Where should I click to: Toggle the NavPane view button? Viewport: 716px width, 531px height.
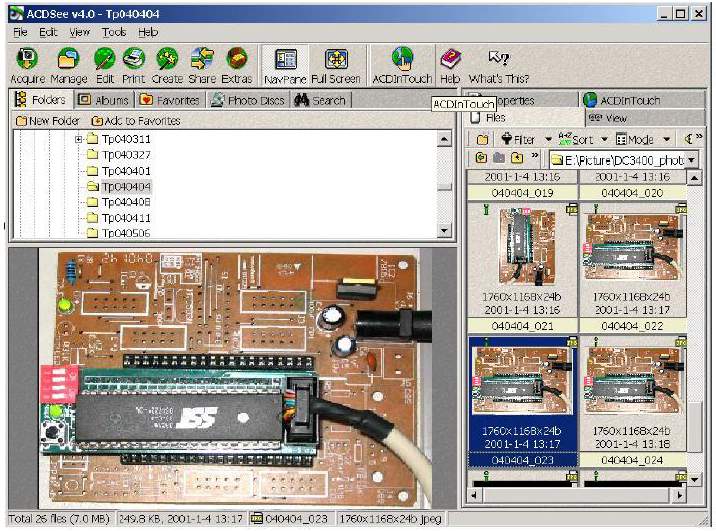tap(286, 62)
